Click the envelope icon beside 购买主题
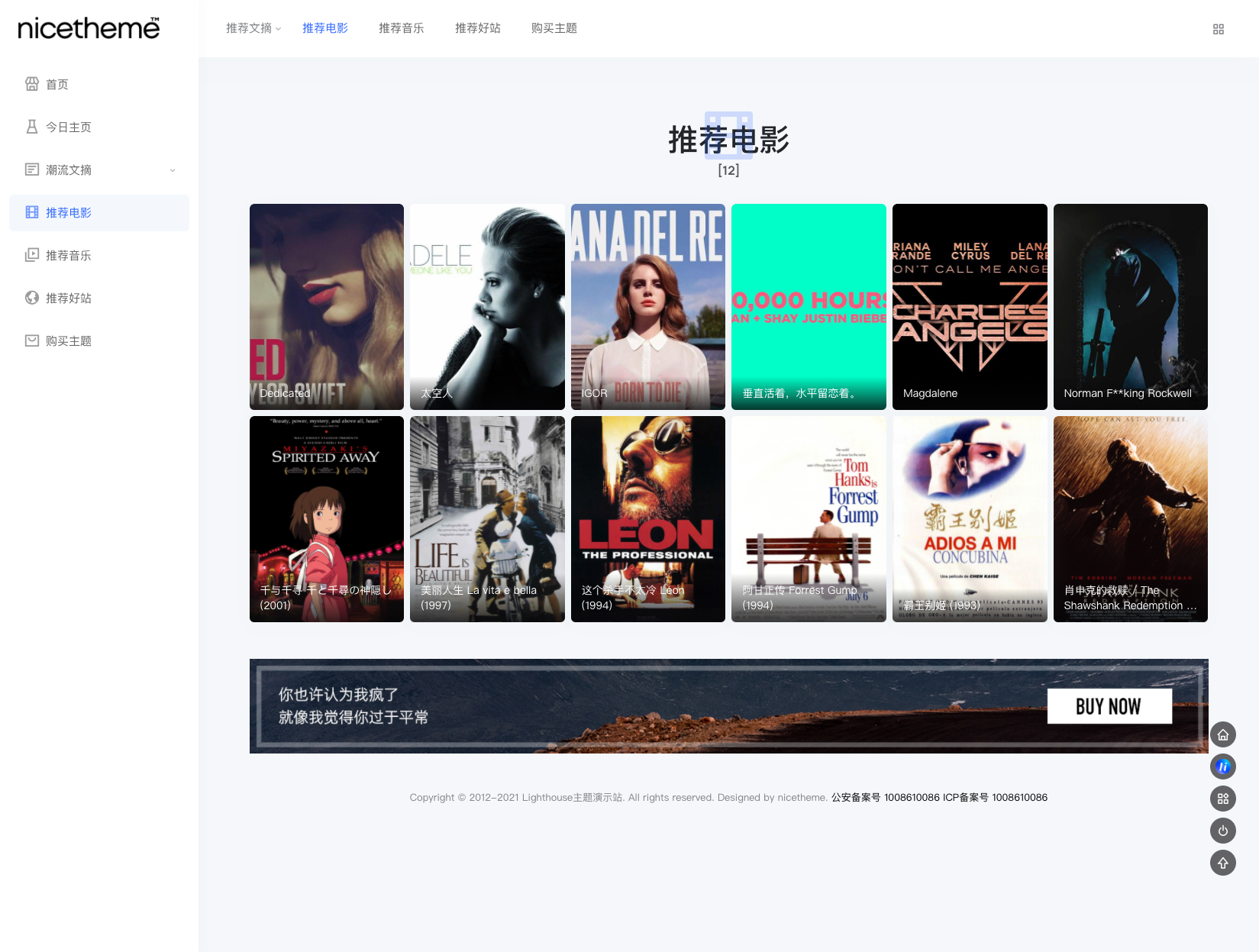This screenshot has height=952, width=1259. point(32,340)
